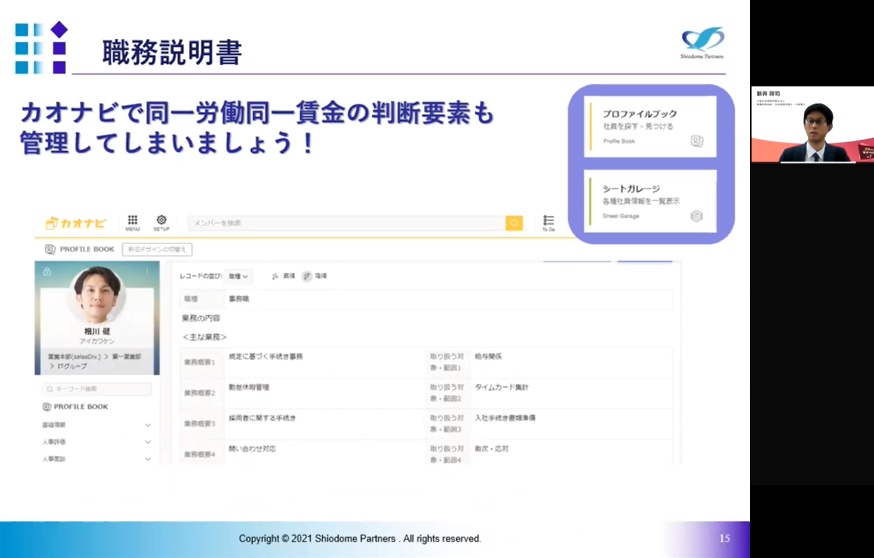Click the 業務概要1 row label
The image size is (874, 558).
[200, 362]
